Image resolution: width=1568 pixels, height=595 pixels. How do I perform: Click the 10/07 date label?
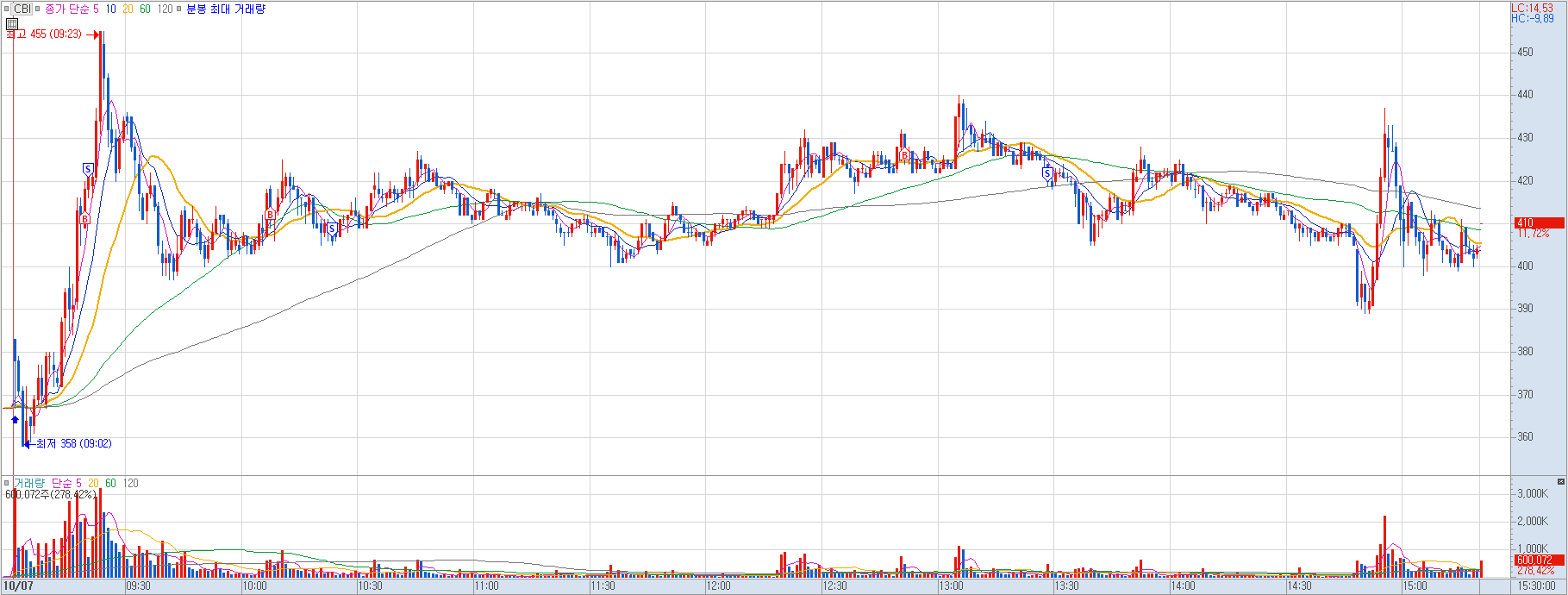click(18, 586)
